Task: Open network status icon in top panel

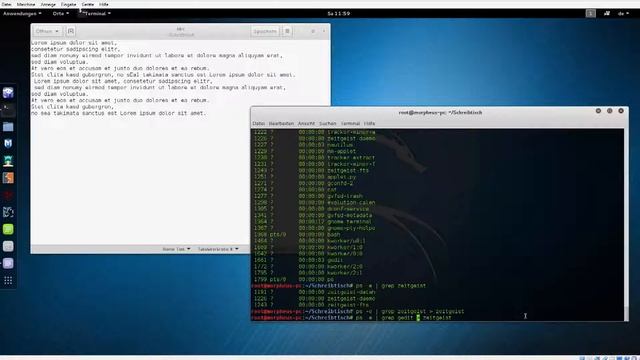Action: [x=607, y=13]
